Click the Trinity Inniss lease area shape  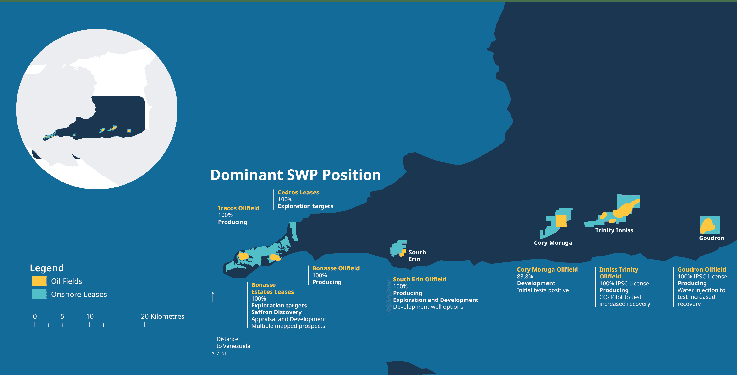point(613,211)
